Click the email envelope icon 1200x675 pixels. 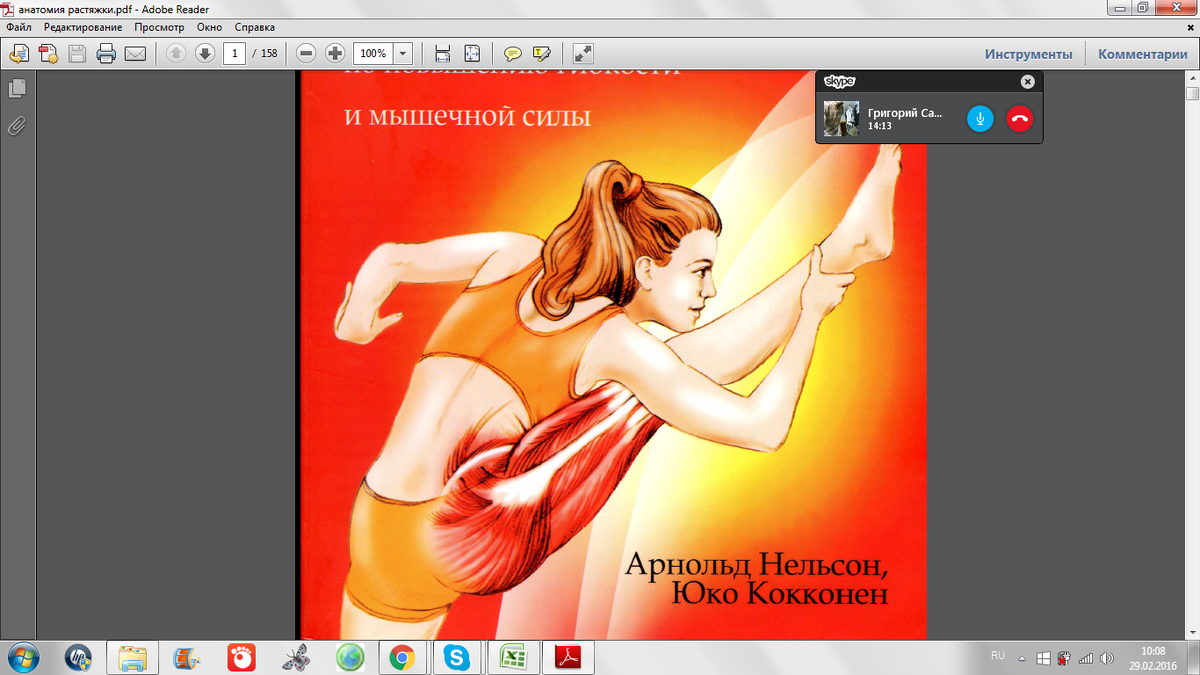[135, 53]
